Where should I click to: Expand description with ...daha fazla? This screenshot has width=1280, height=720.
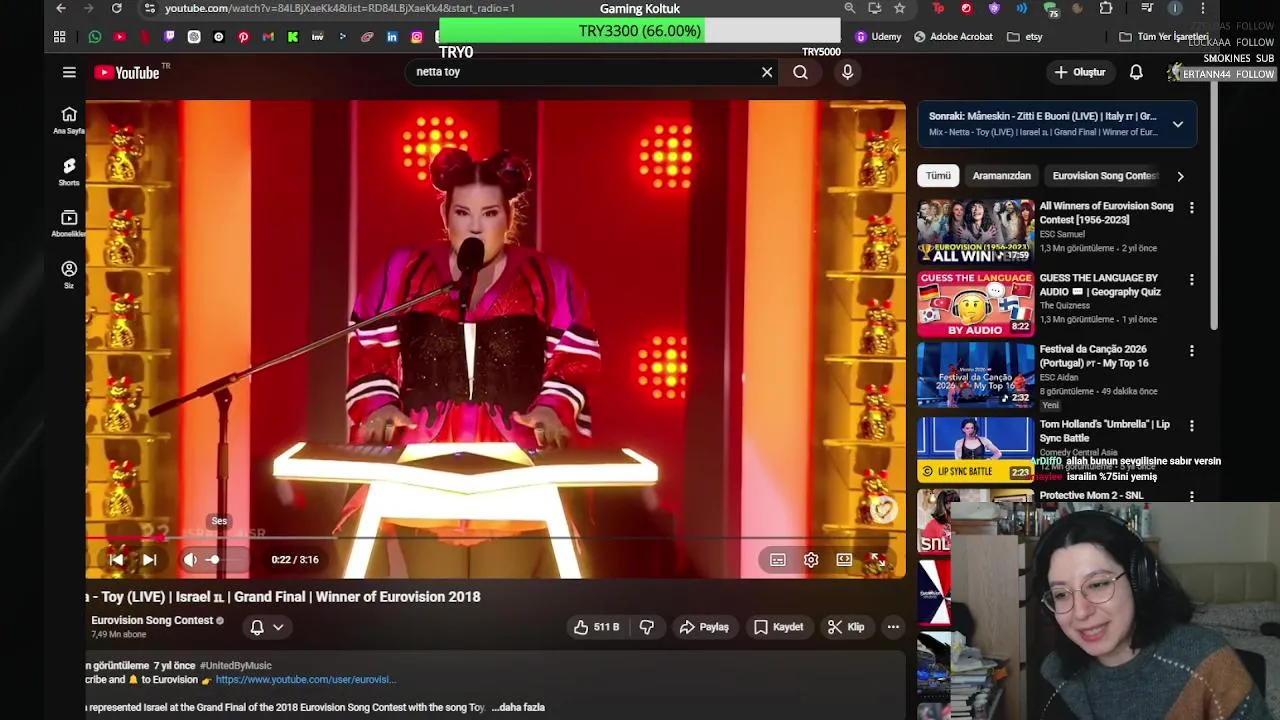pos(518,707)
